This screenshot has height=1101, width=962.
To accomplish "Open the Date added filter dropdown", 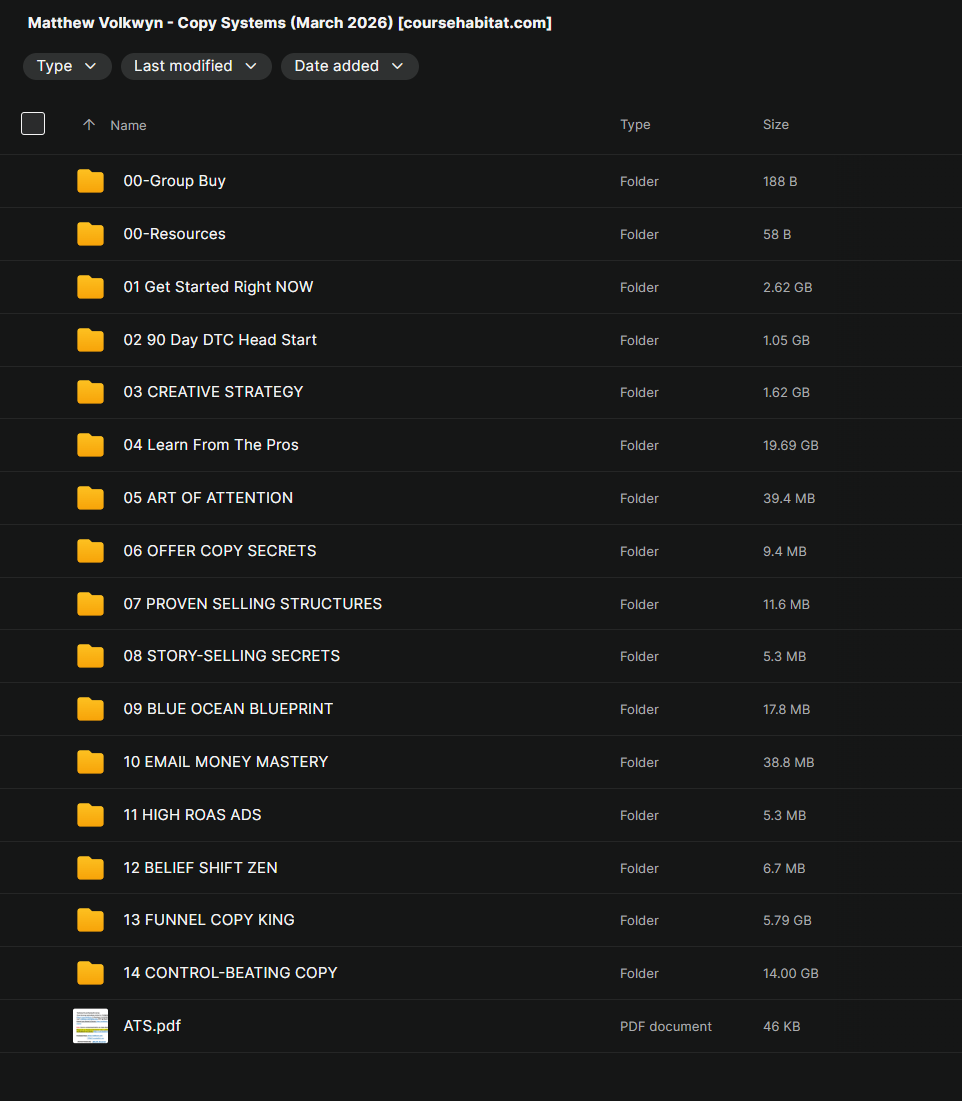I will [350, 66].
